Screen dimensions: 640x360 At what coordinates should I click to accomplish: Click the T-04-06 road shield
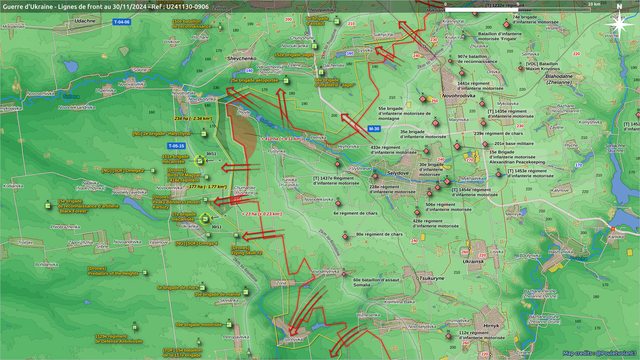click(122, 22)
